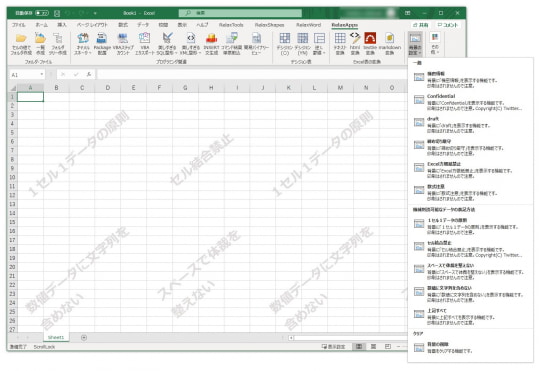The width and height of the screenshot is (540, 371).
Task: Select the 背景の削除 clear menu item
Action: pos(470,347)
